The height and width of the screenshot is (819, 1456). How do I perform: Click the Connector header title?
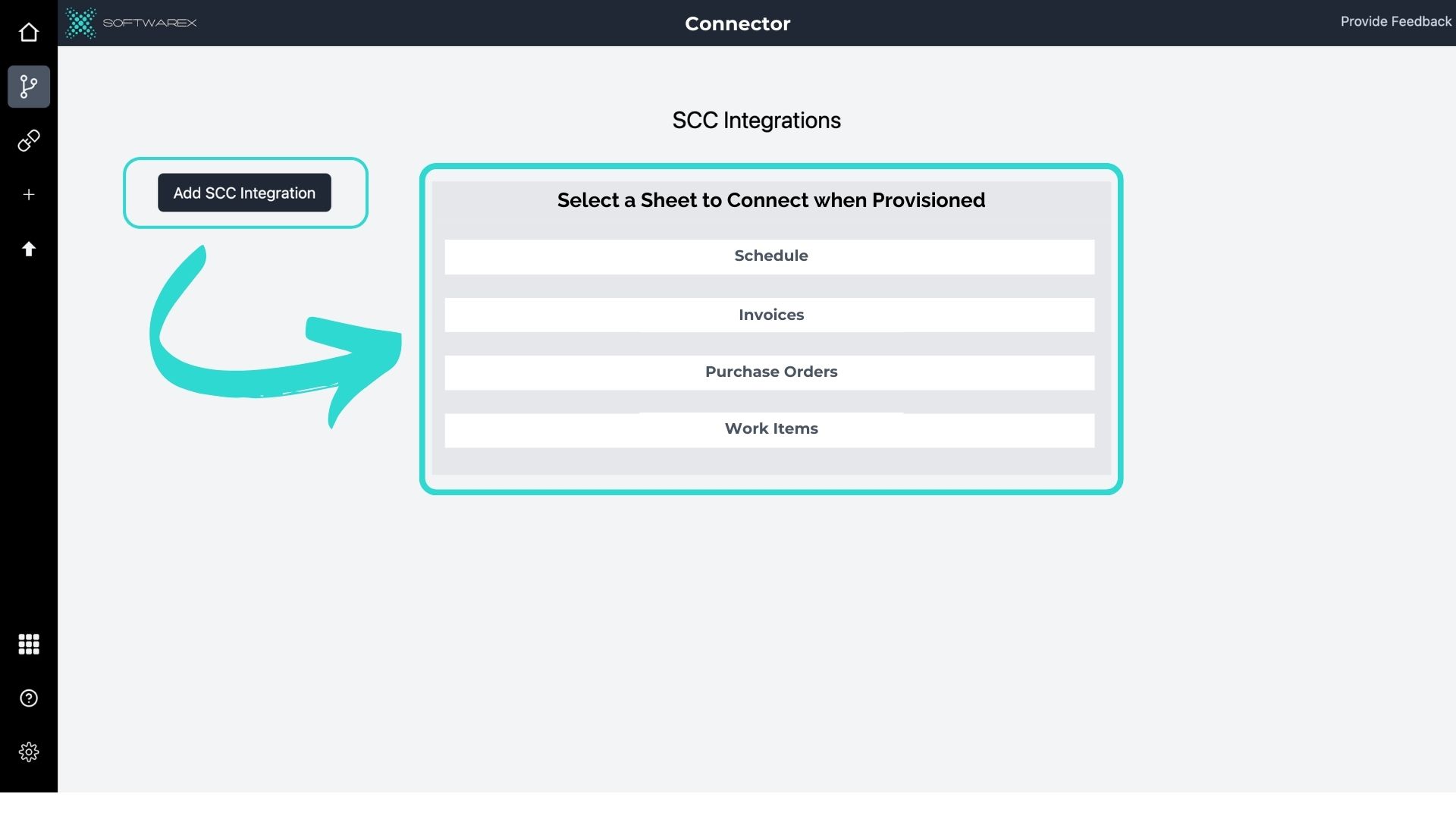pos(736,24)
